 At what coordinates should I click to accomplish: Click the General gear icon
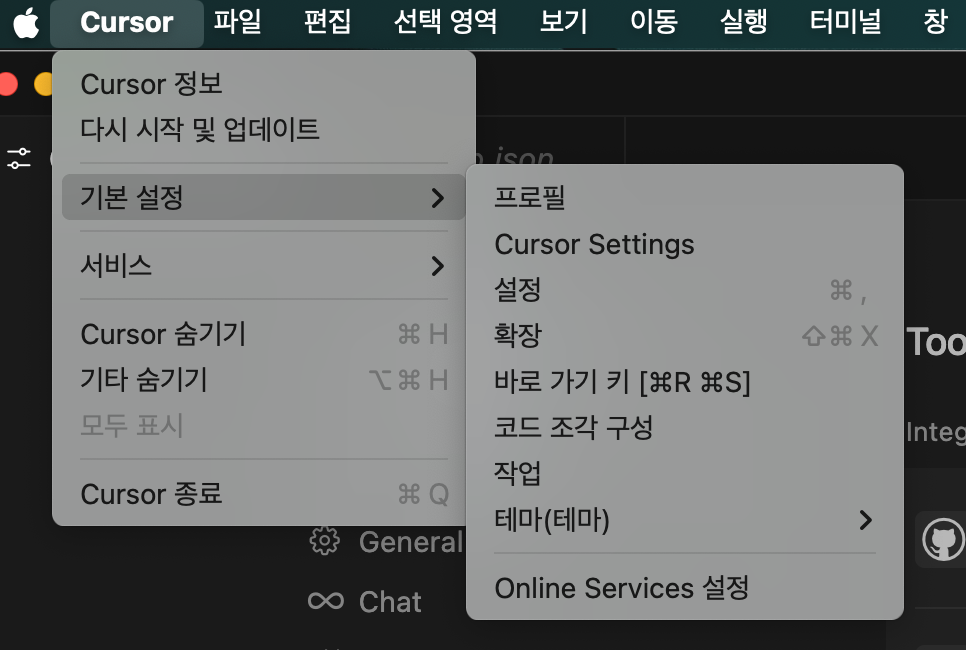[325, 542]
